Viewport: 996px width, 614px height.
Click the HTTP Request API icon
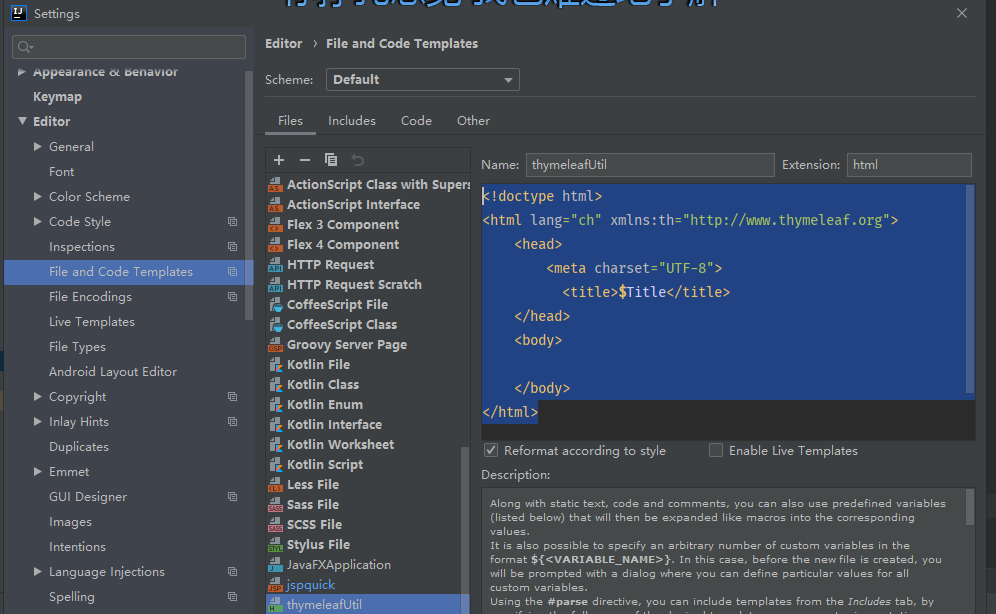click(x=275, y=265)
